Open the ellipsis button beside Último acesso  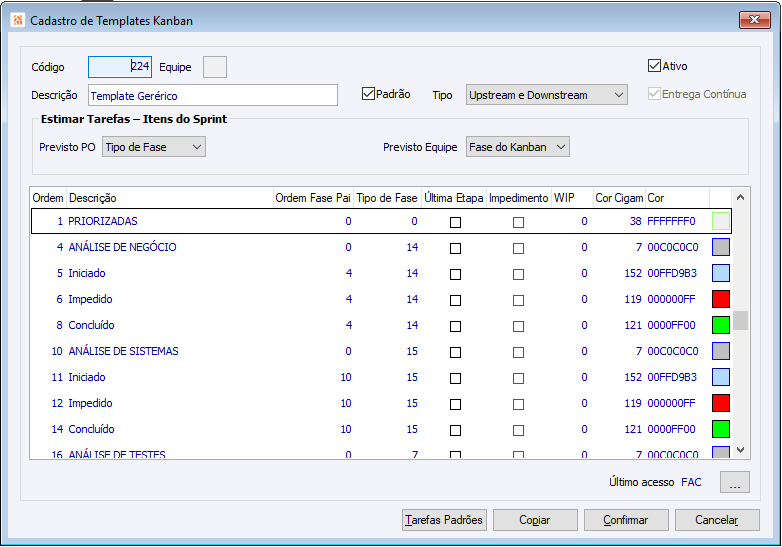[735, 482]
